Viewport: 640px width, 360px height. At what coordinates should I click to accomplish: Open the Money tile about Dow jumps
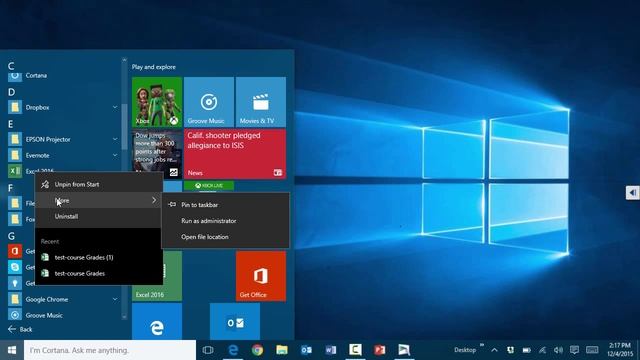coord(157,154)
